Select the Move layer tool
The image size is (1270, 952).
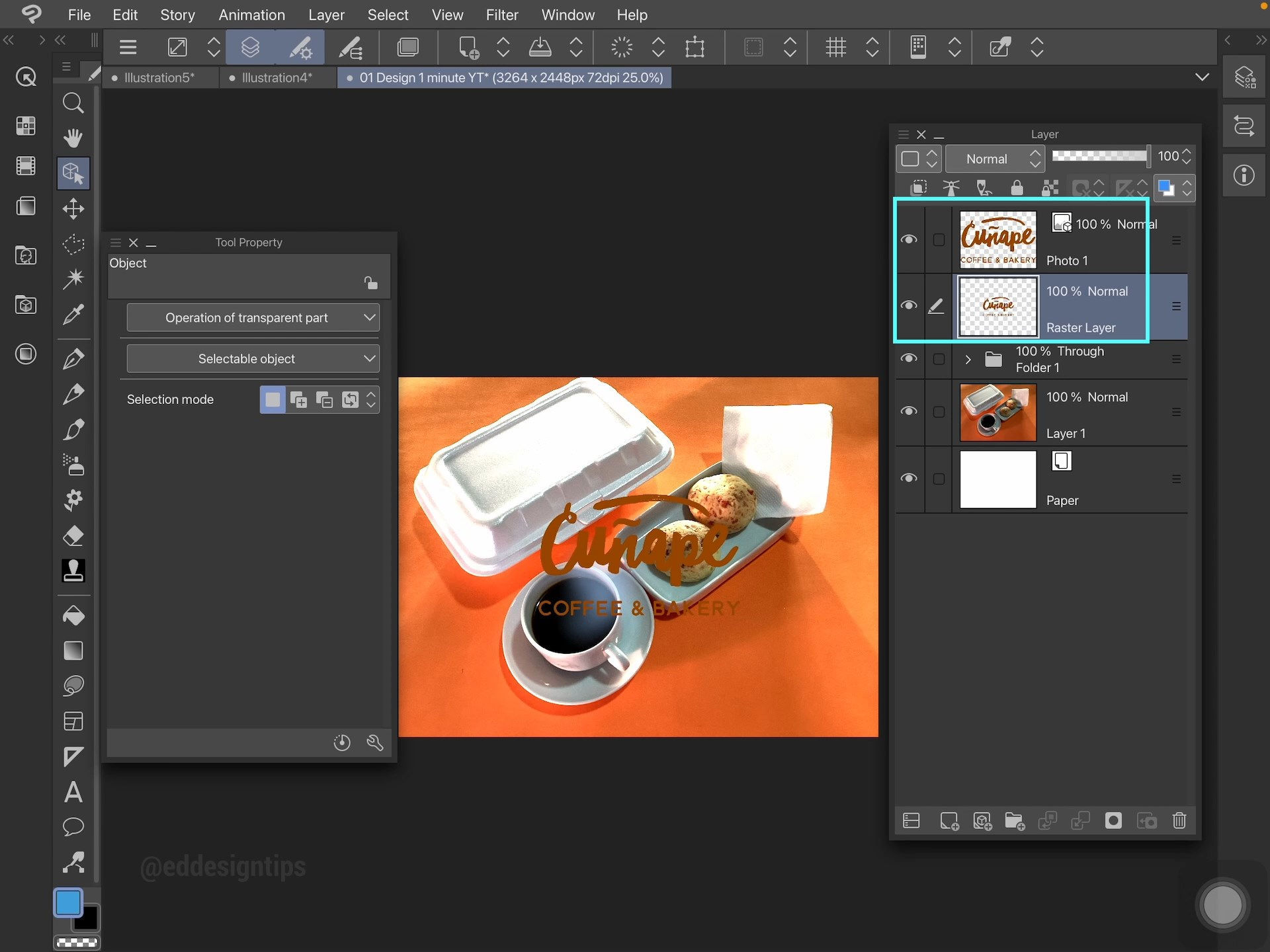(x=73, y=209)
